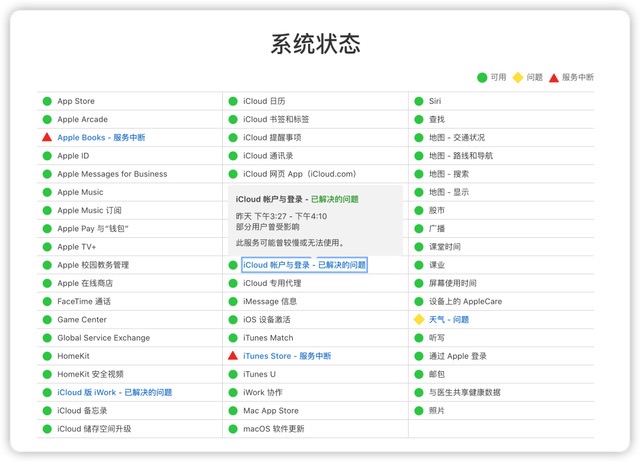Viewport: 640px width, 462px height.
Task: Click the green status dot for Siri
Action: click(x=419, y=101)
